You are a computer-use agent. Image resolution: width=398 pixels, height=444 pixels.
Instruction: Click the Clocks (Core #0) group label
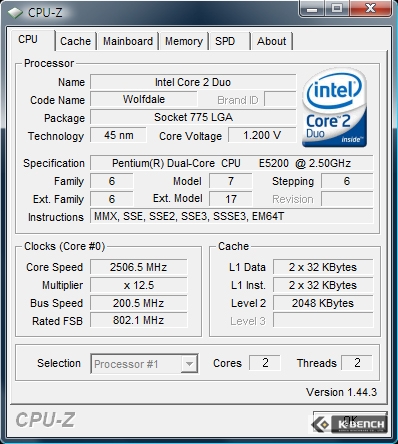pyautogui.click(x=65, y=246)
